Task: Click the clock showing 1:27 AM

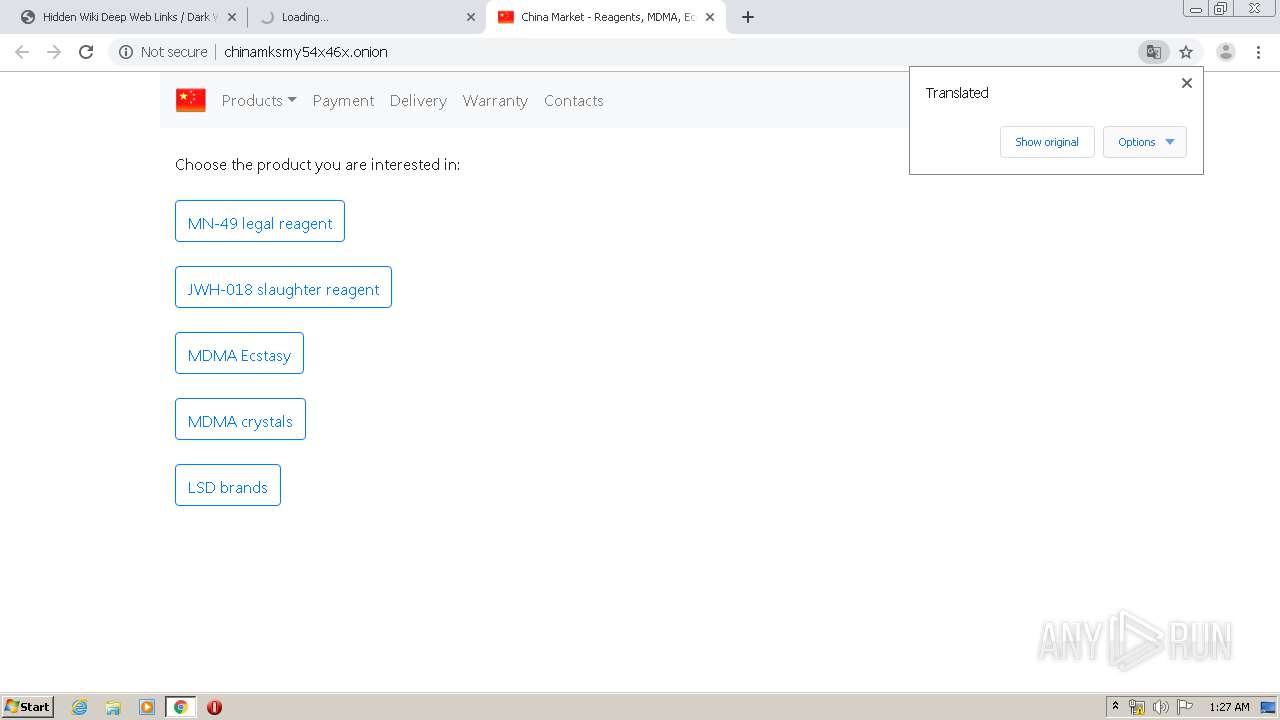Action: pos(1229,707)
